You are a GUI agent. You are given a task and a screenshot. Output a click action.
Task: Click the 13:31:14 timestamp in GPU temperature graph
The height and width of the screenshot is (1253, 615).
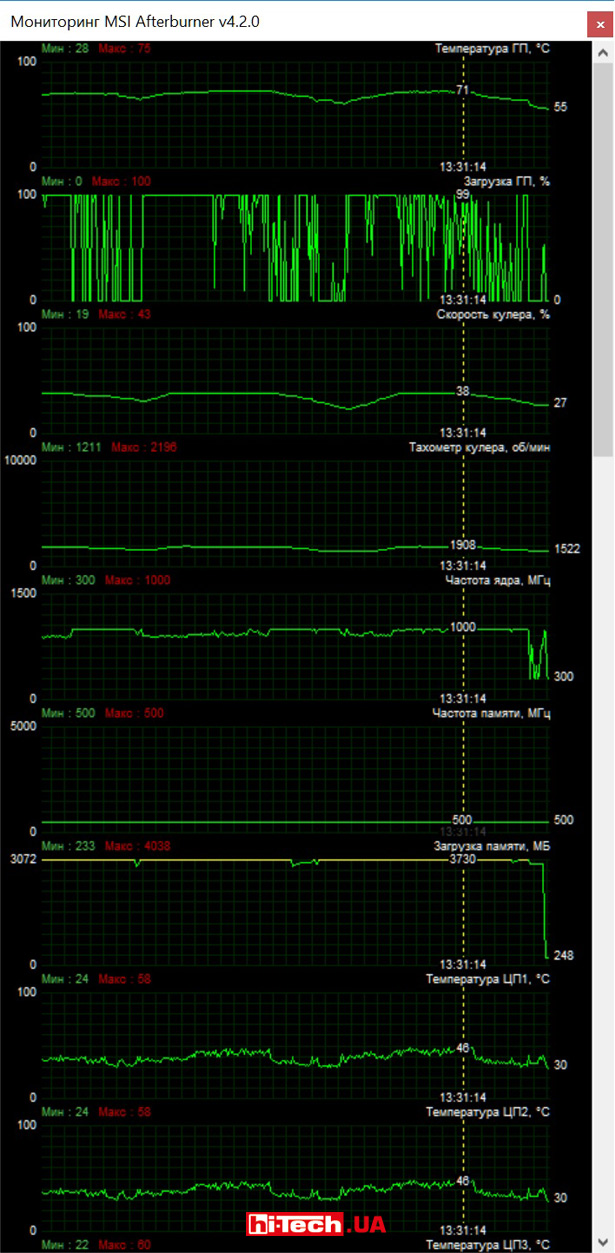(463, 166)
